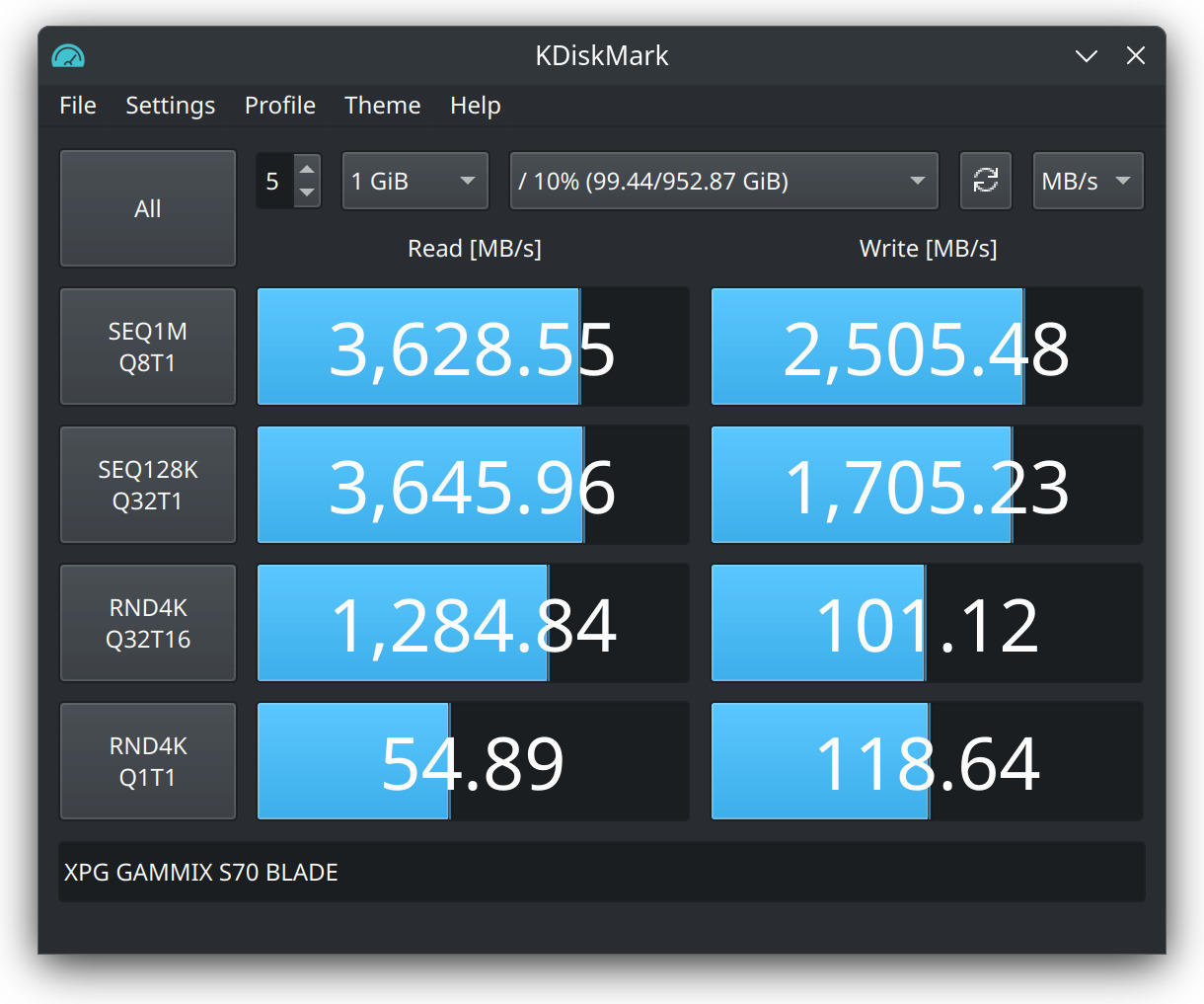
Task: Open the Settings menu
Action: coord(170,106)
